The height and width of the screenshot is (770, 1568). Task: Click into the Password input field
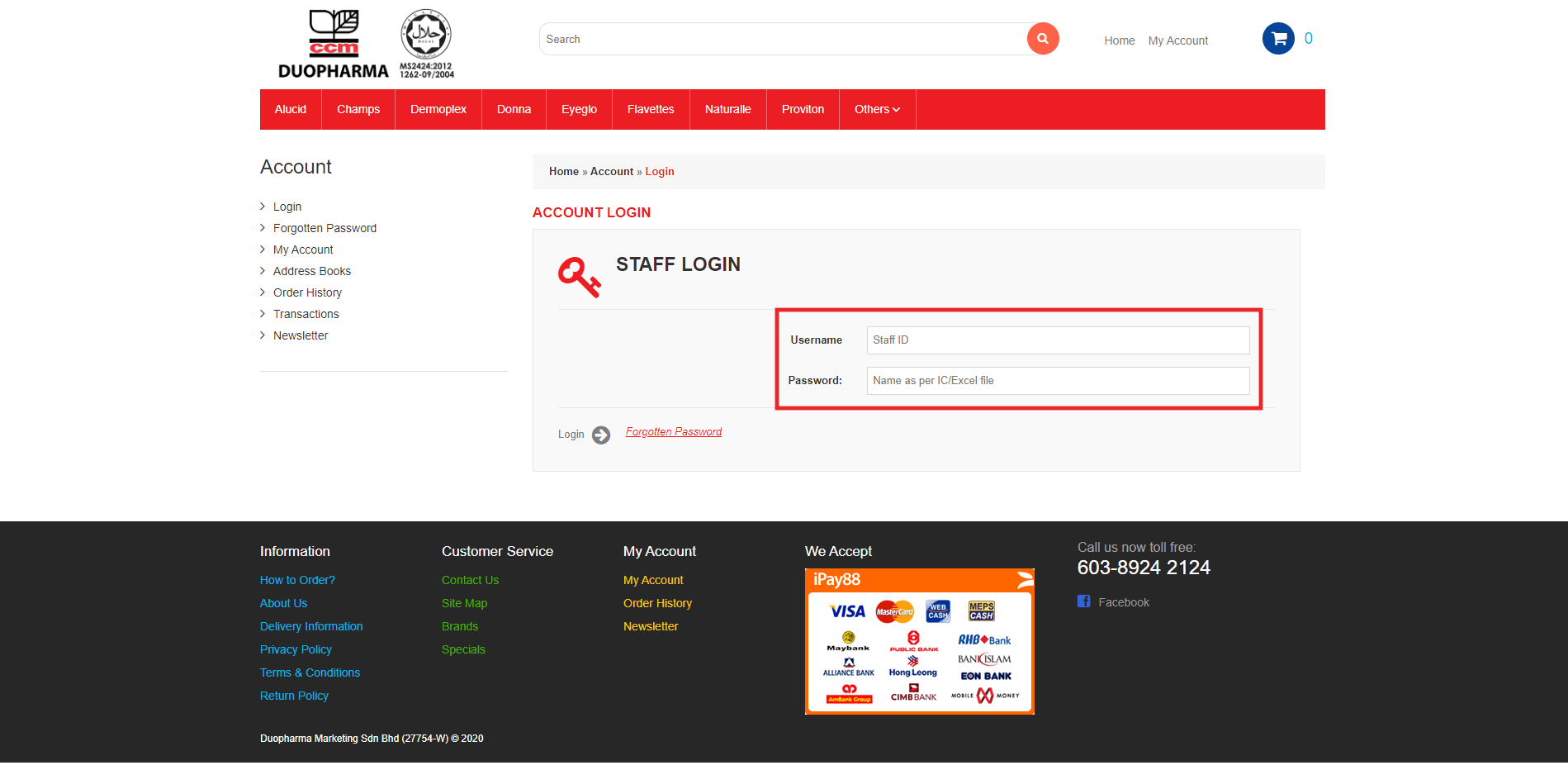[x=1057, y=381]
